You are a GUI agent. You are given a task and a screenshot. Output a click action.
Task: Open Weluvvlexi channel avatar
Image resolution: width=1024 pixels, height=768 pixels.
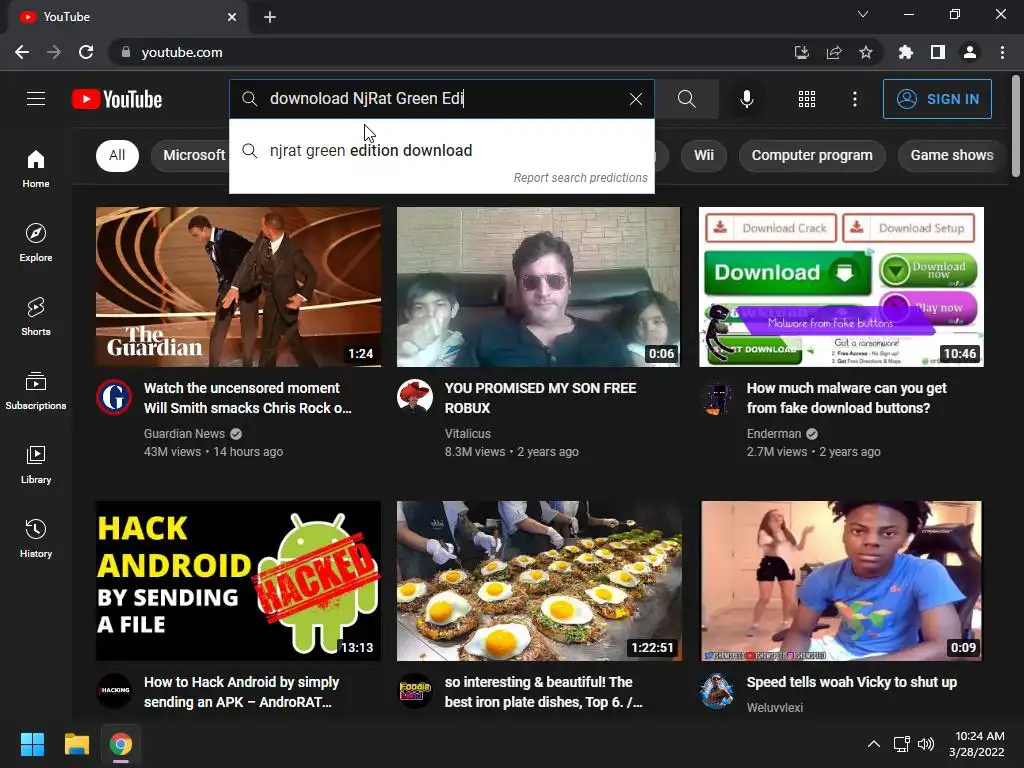coord(717,691)
